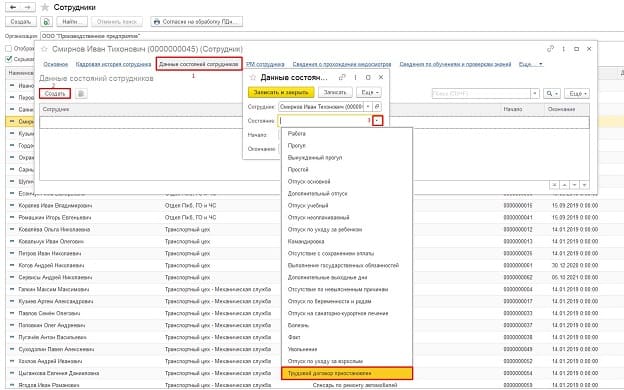Expand the Ещё tab overflow in employee card
Image resolution: width=624 pixels, height=390 pixels.
pos(531,64)
